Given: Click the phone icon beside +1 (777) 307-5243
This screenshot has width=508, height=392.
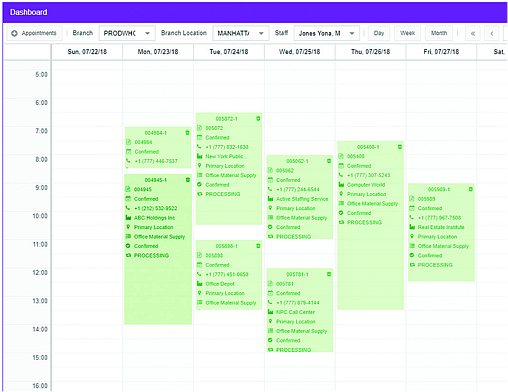Looking at the screenshot, I should pos(341,175).
